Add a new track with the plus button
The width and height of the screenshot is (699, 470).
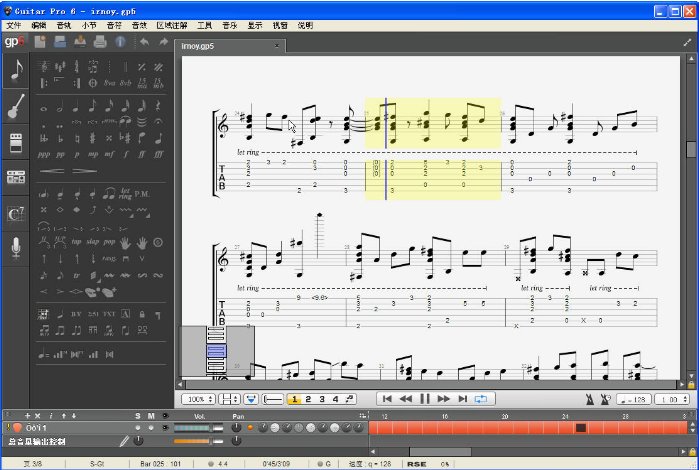coord(27,416)
